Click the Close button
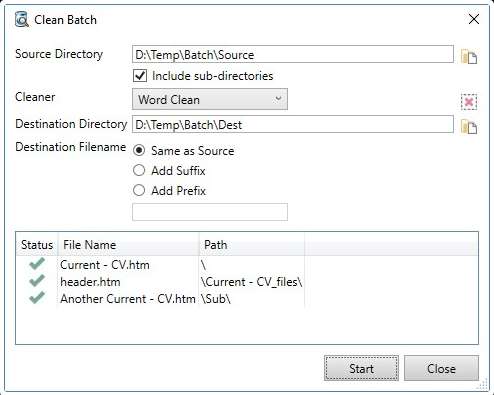Screen dimensions: 494x395 pyautogui.click(x=441, y=368)
